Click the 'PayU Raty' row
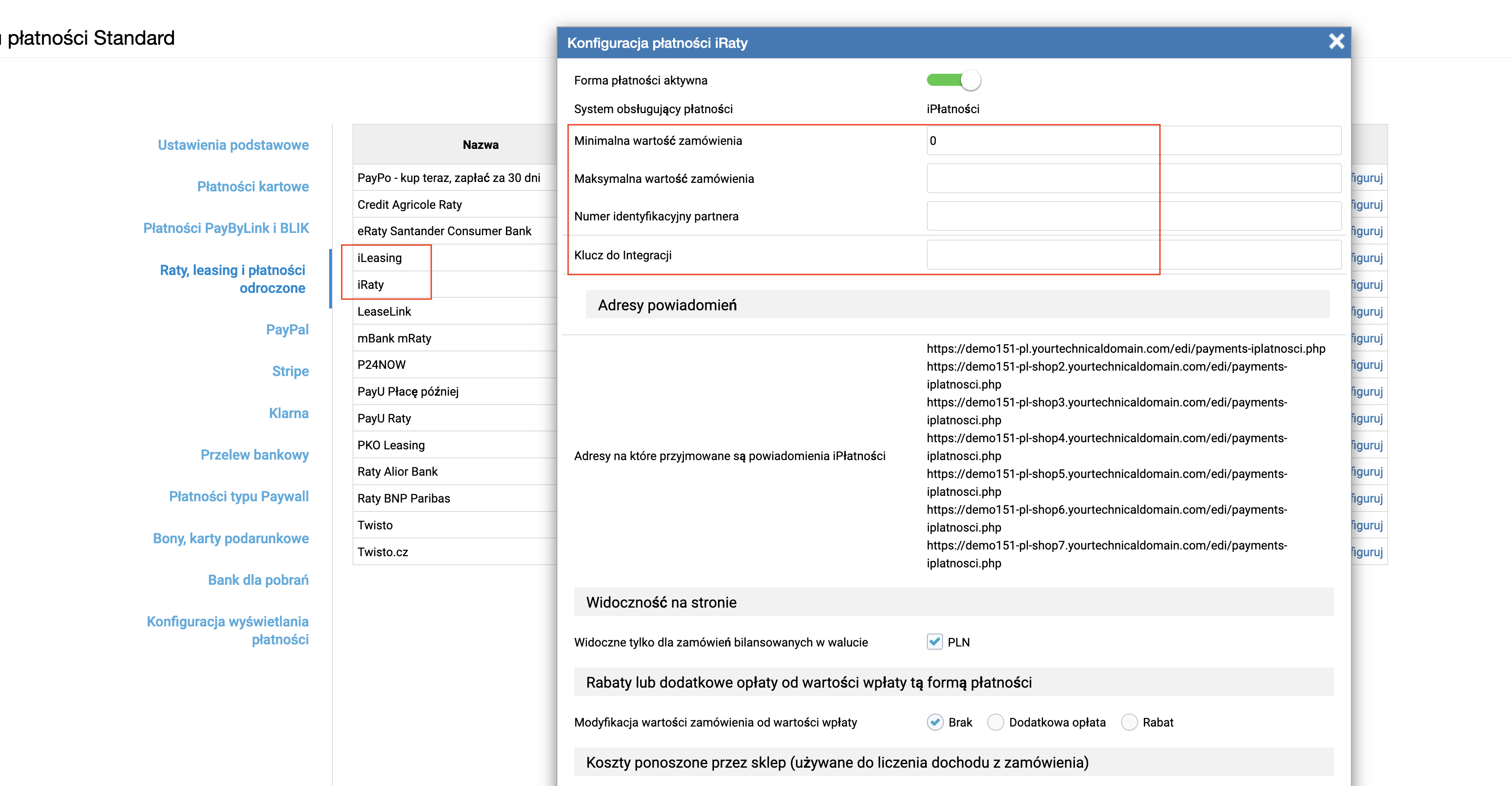 [455, 418]
